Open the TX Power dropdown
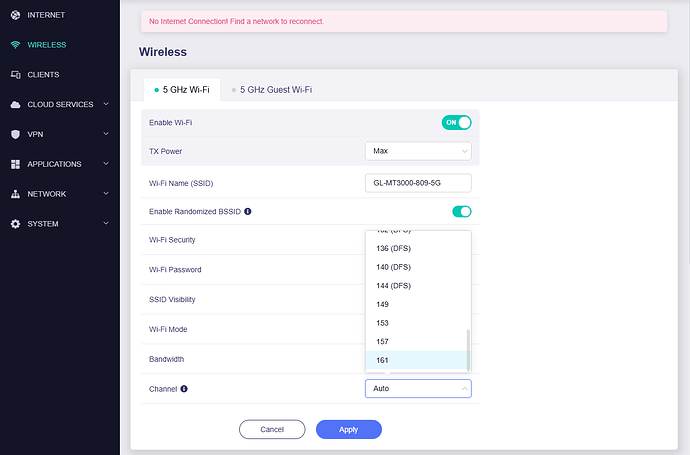 coord(417,151)
